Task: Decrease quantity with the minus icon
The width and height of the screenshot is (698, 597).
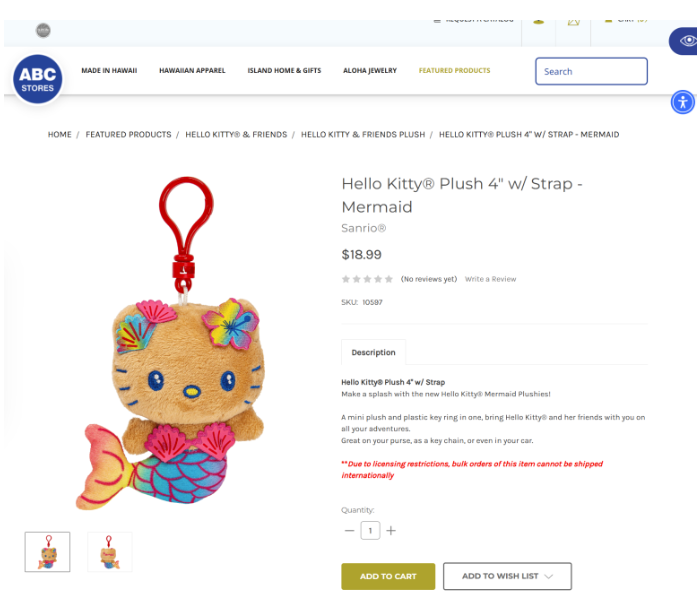Action: pos(349,531)
